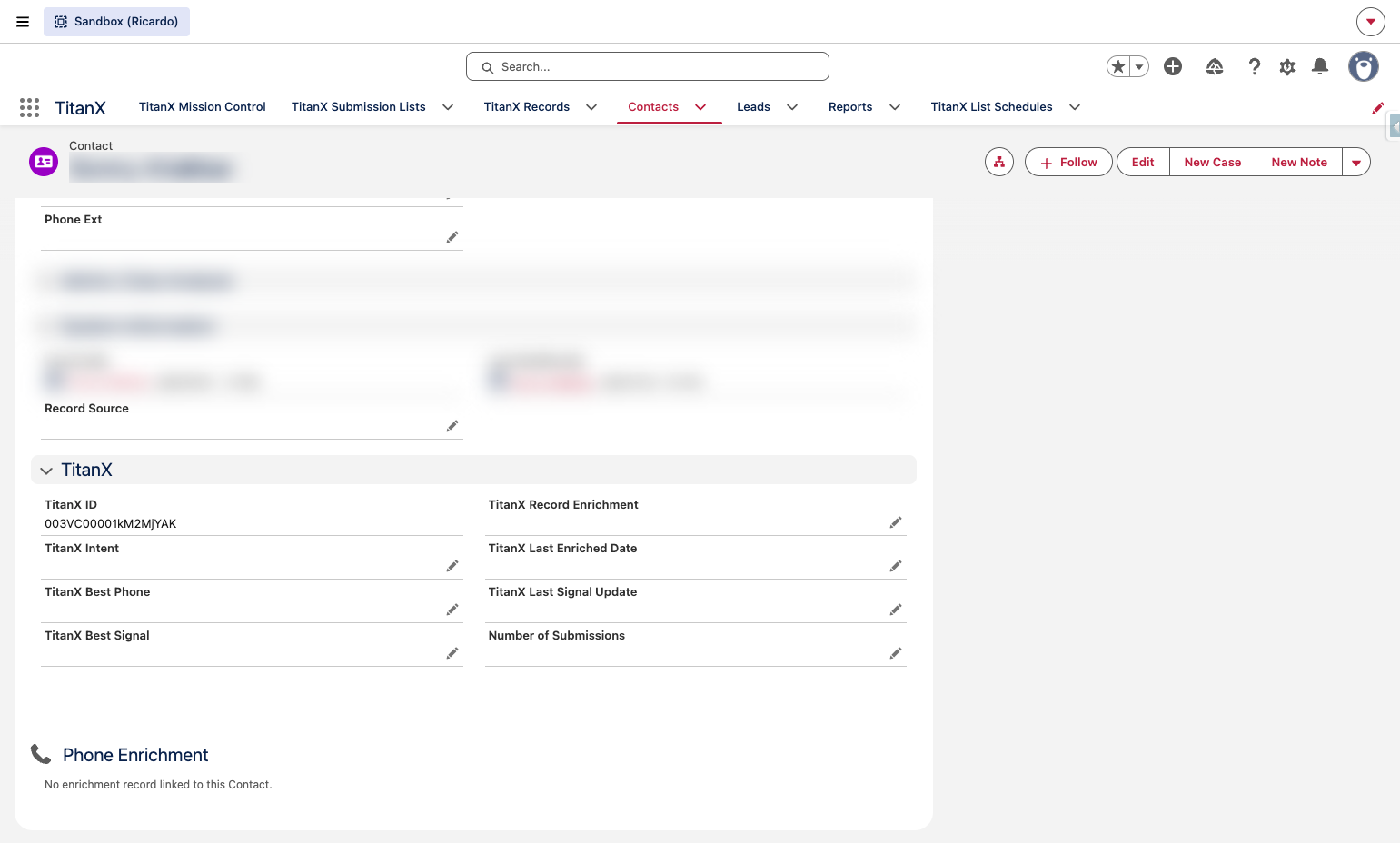
Task: Expand the Leads tab chevron
Action: pyautogui.click(x=792, y=107)
